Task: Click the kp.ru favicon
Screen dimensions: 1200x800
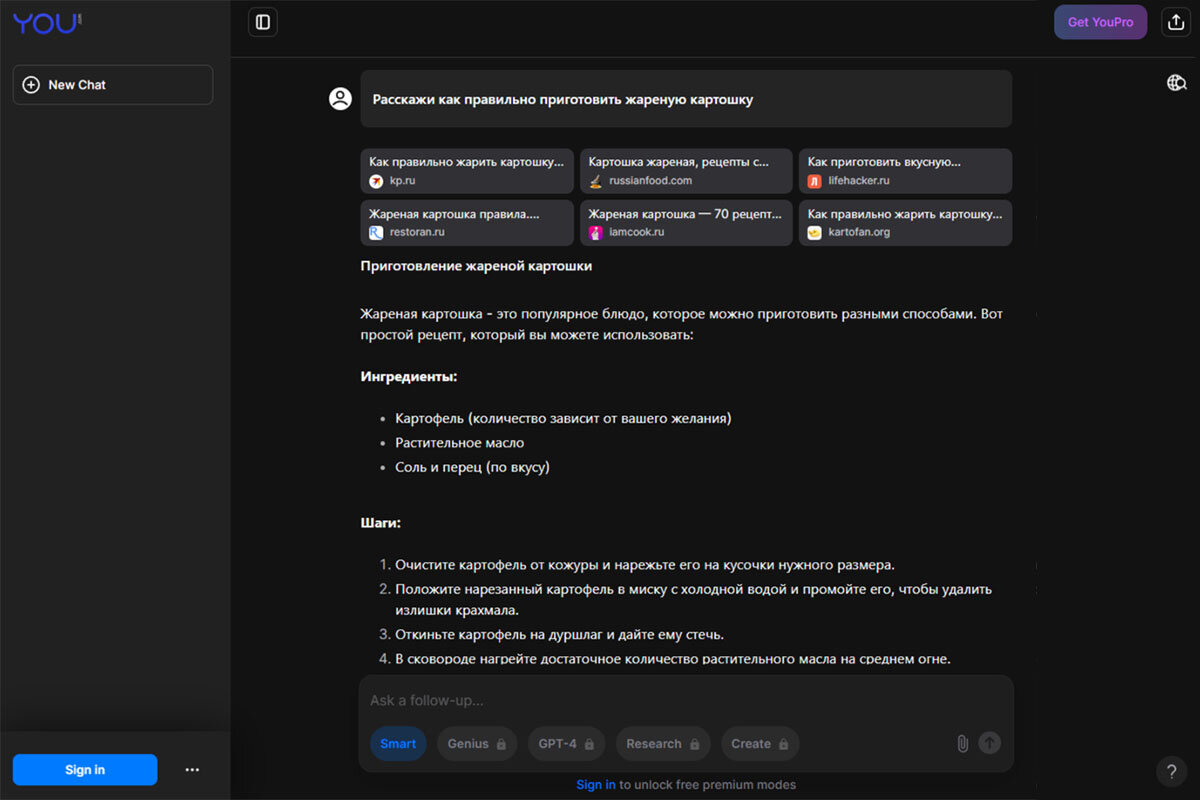Action: (x=376, y=181)
